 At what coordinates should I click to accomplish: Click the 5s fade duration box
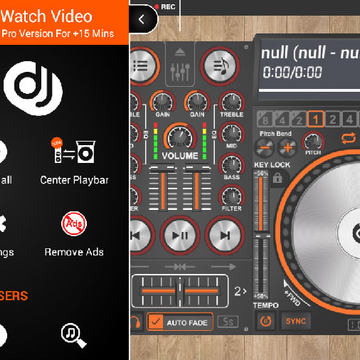click(x=228, y=322)
